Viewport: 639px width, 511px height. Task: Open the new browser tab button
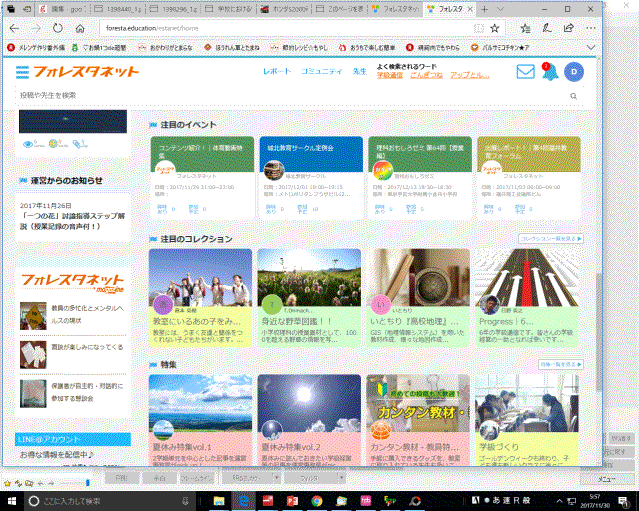pyautogui.click(x=484, y=9)
